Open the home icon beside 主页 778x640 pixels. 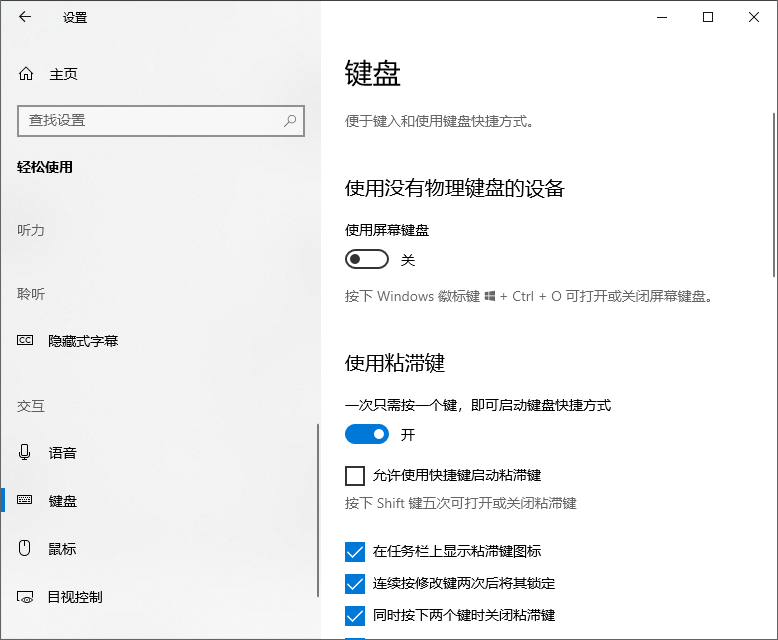pyautogui.click(x=26, y=74)
